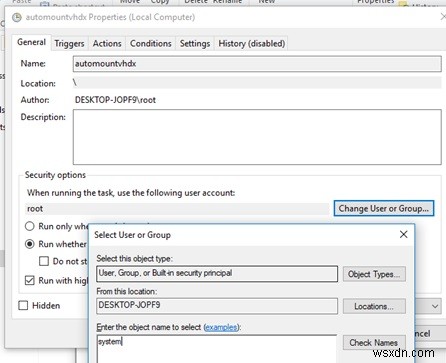Open the History (disabled) tab
446x363 pixels.
point(252,44)
